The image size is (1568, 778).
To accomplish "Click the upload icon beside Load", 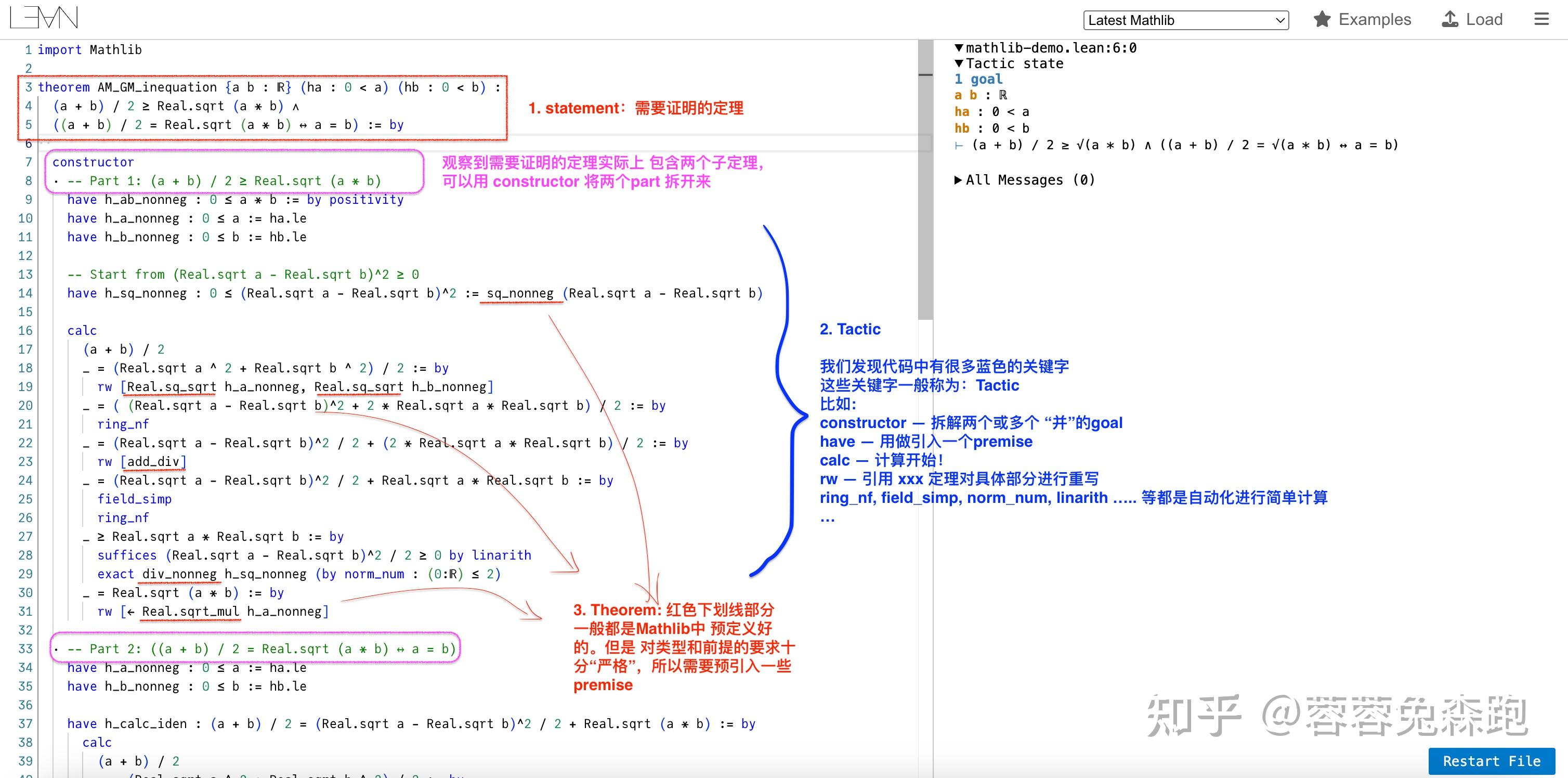I will pyautogui.click(x=1450, y=19).
